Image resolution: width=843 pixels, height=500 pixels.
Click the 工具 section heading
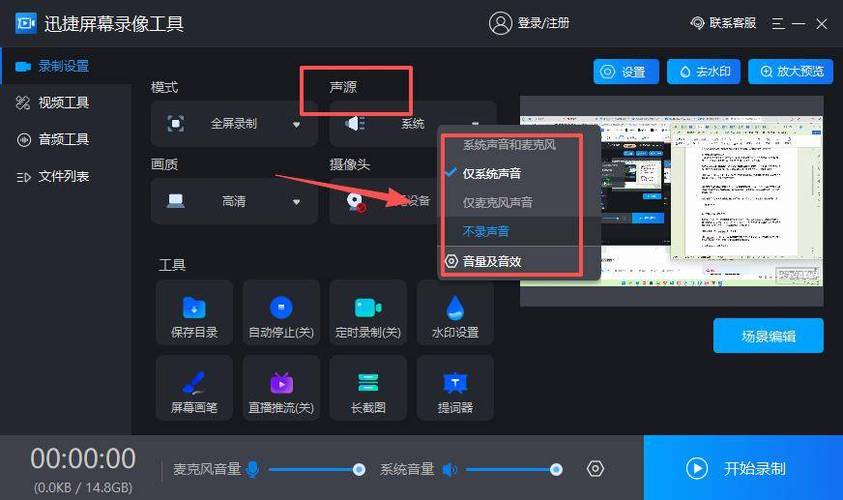click(x=172, y=265)
